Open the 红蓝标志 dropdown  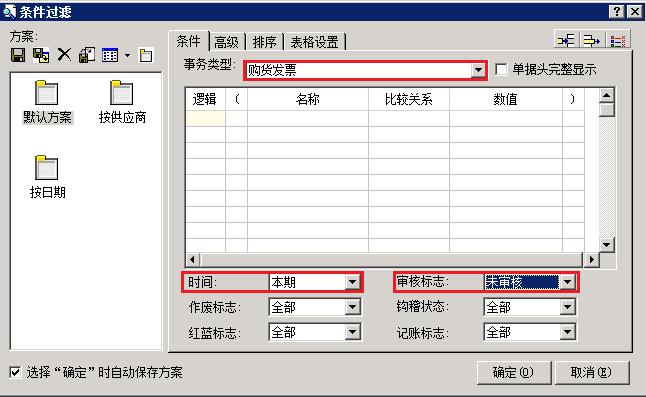point(353,332)
